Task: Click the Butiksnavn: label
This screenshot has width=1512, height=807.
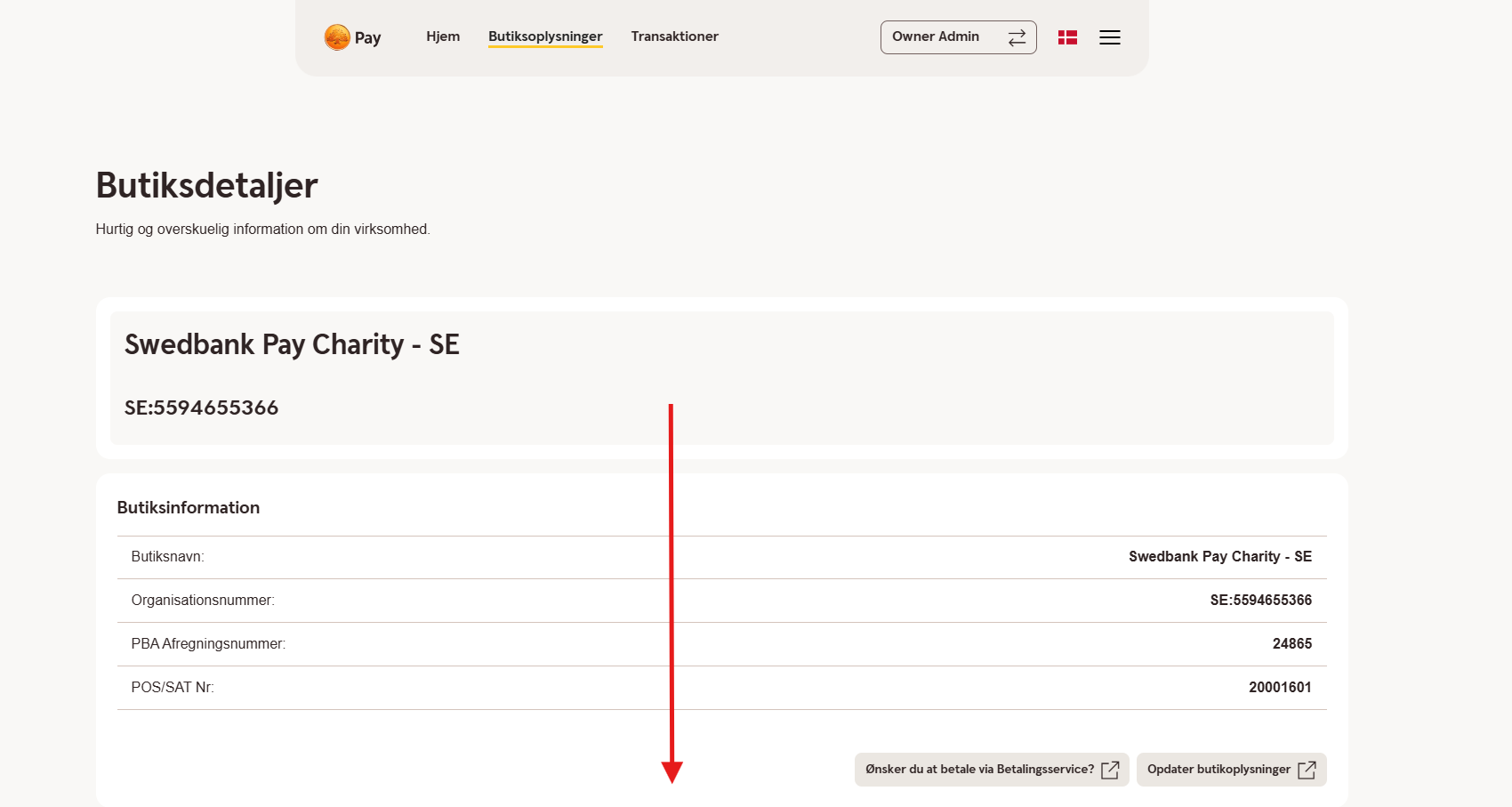Action: coord(167,557)
